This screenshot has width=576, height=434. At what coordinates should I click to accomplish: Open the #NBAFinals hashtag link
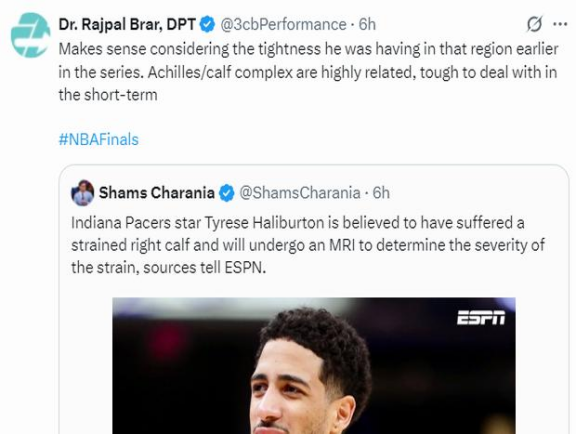point(98,139)
